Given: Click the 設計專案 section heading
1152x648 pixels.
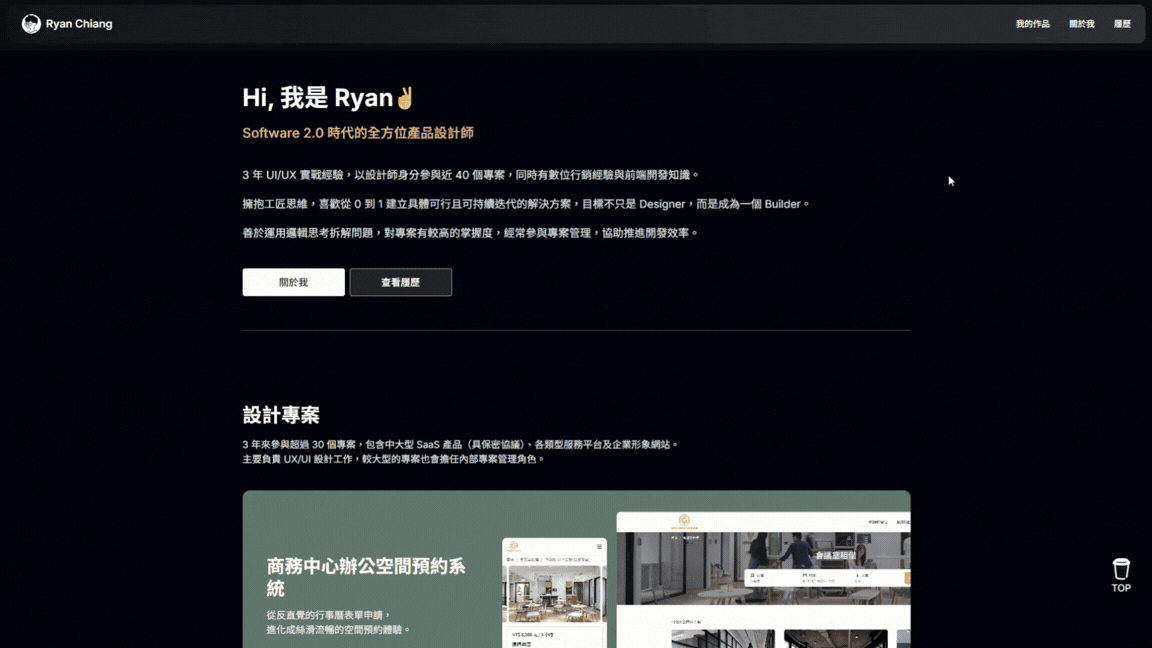Looking at the screenshot, I should point(281,415).
